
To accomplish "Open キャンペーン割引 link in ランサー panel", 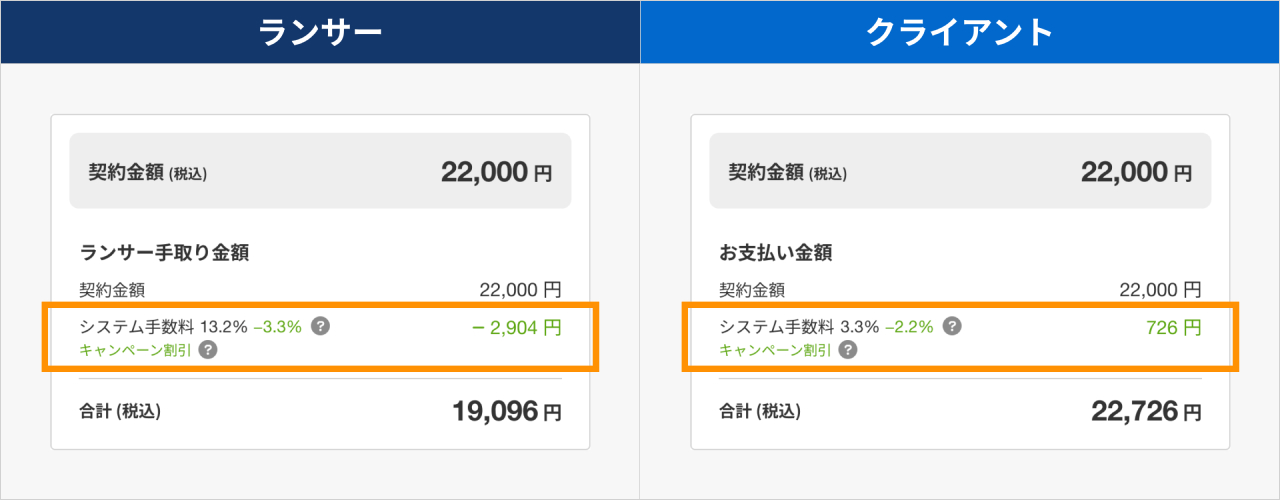I will [136, 350].
